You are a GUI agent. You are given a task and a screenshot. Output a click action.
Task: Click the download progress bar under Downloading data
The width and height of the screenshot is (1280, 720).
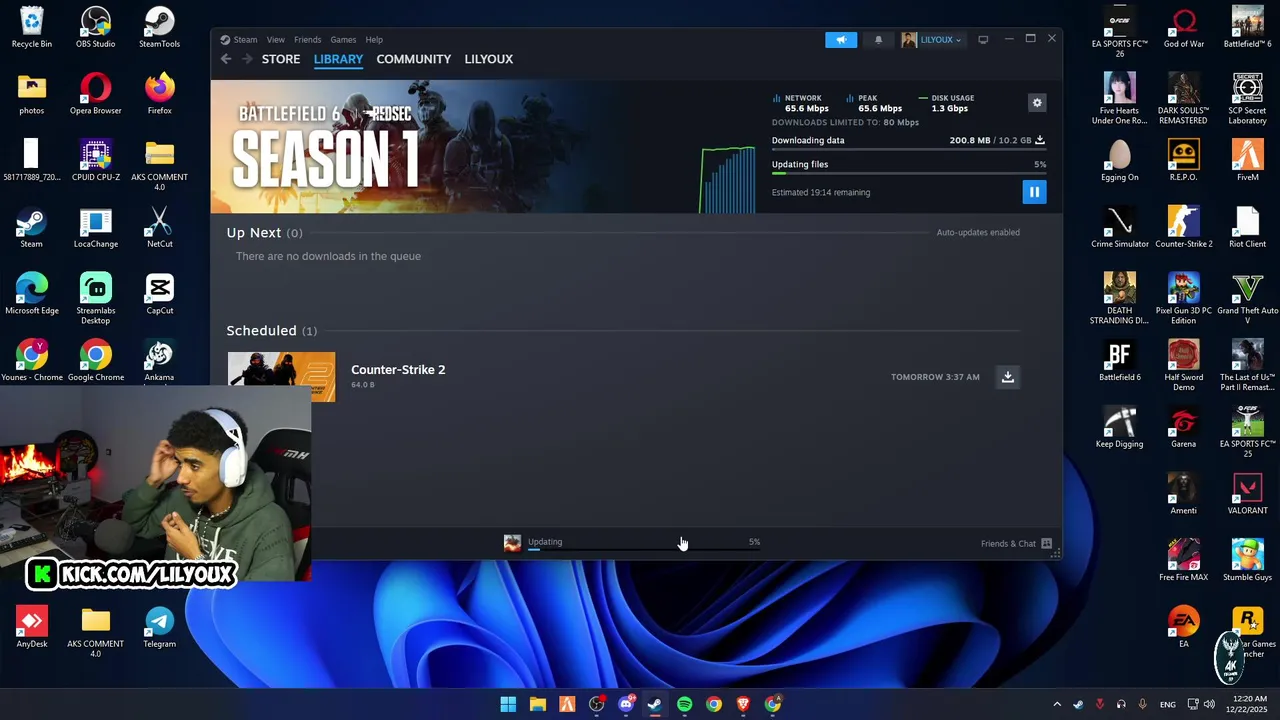click(909, 150)
